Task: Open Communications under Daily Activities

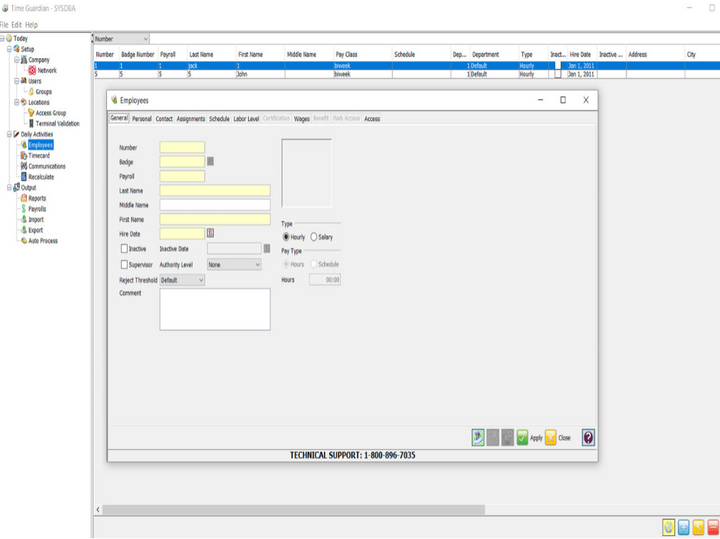Action: (46, 166)
